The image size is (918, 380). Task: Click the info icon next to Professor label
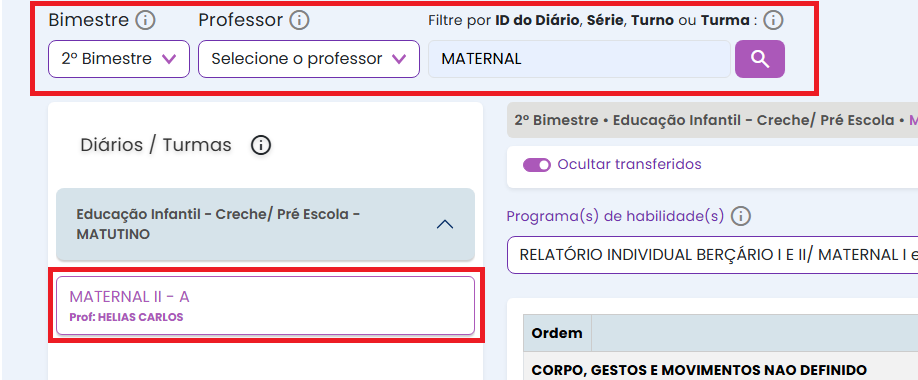coord(299,20)
